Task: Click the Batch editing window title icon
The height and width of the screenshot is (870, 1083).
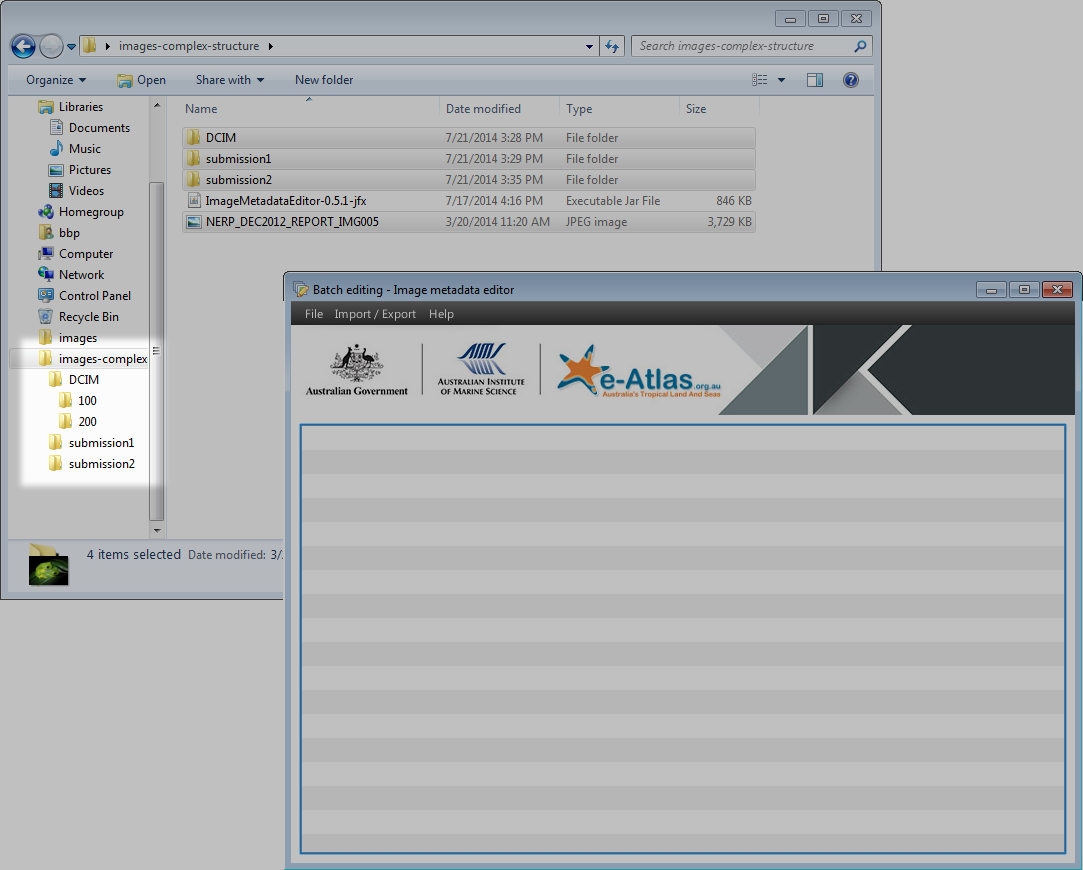Action: pyautogui.click(x=300, y=289)
